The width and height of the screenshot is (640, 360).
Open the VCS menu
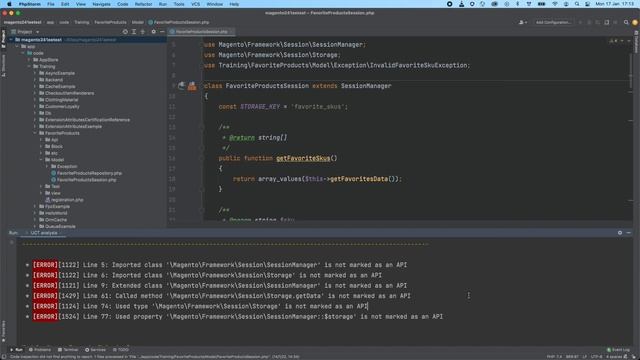(x=196, y=4)
